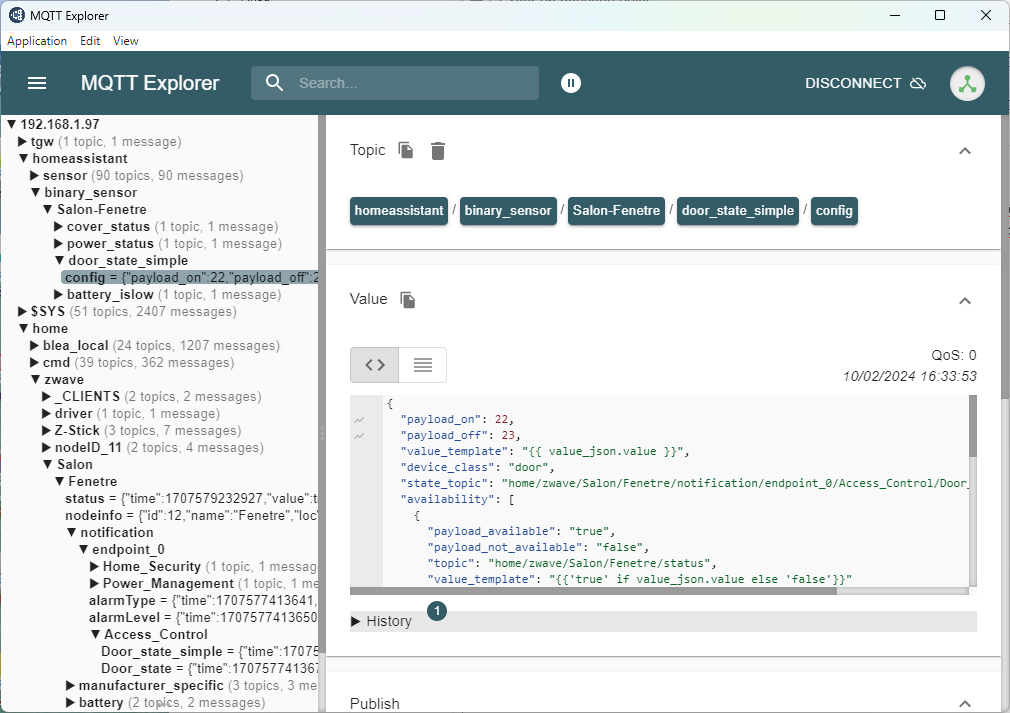This screenshot has height=713, width=1010.
Task: Click the history count badge
Action: coord(437,611)
